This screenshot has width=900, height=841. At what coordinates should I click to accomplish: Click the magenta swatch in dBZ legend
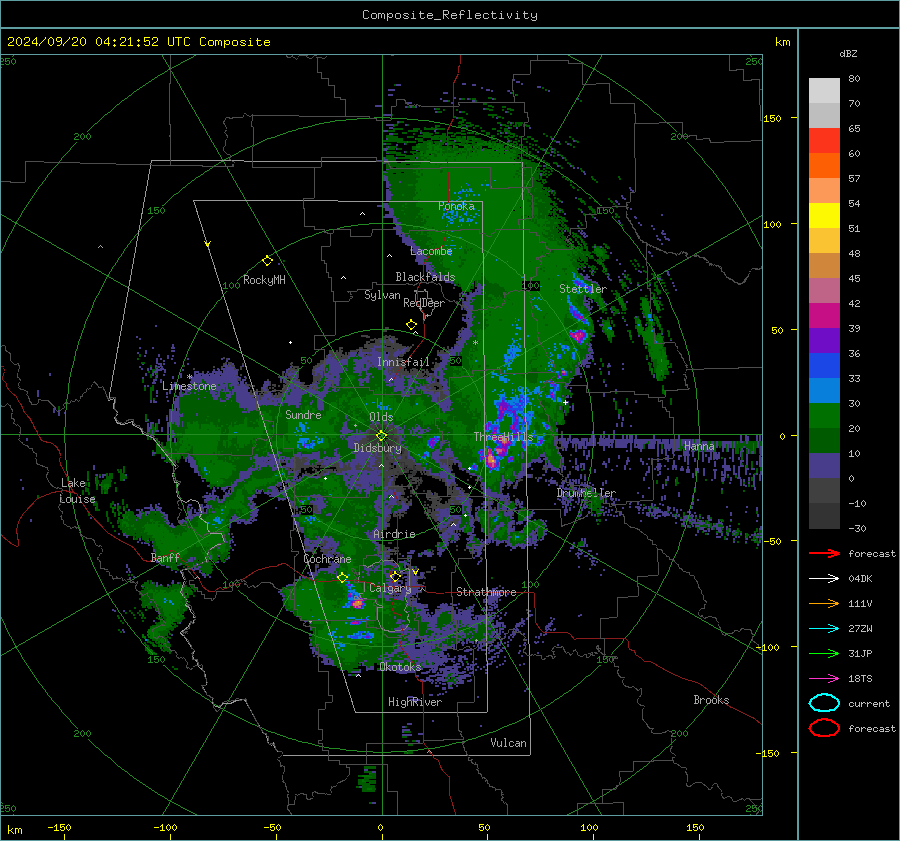pos(824,315)
